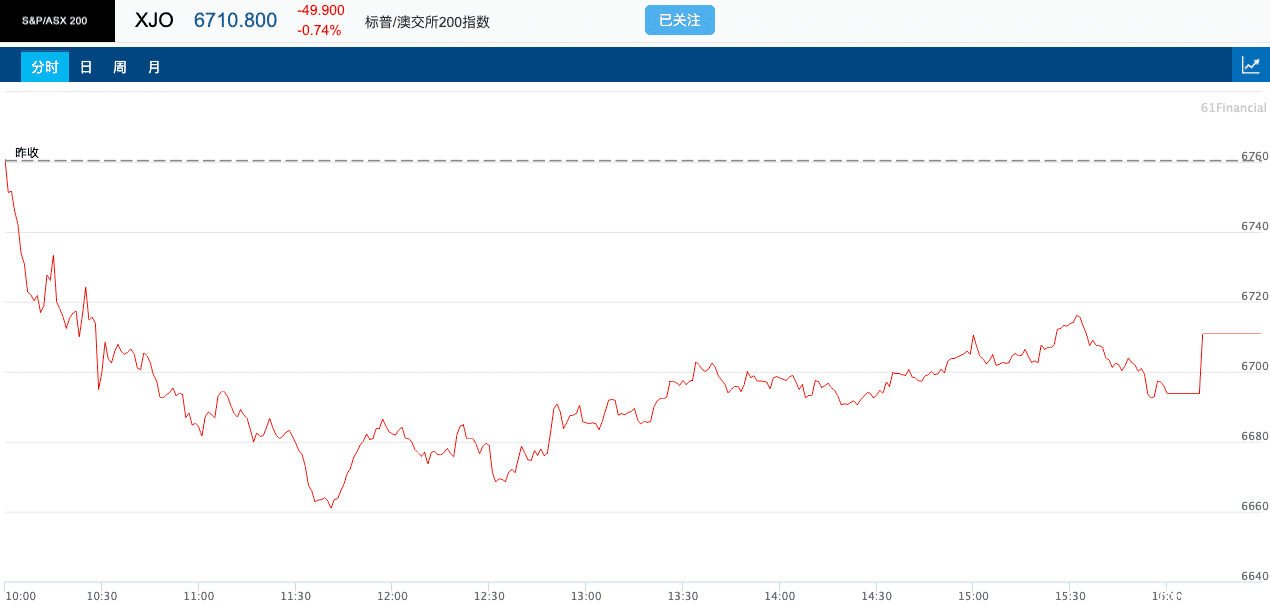The image size is (1270, 610).
Task: Switch to the 日 daily tab
Action: point(86,67)
